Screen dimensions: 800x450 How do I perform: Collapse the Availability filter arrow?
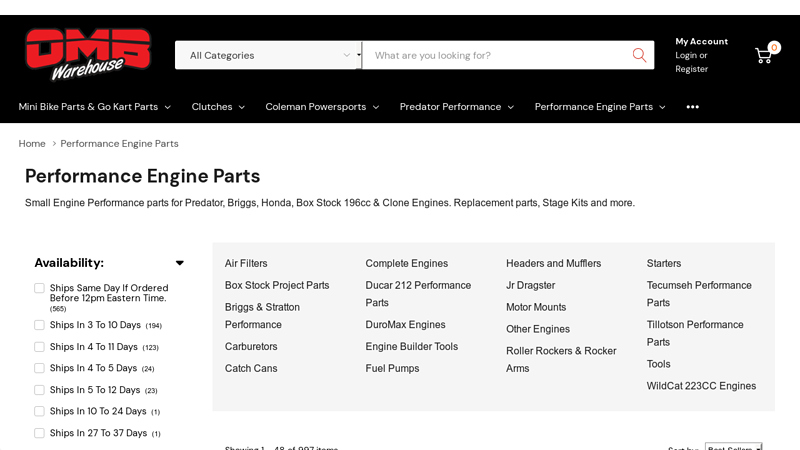coord(180,263)
